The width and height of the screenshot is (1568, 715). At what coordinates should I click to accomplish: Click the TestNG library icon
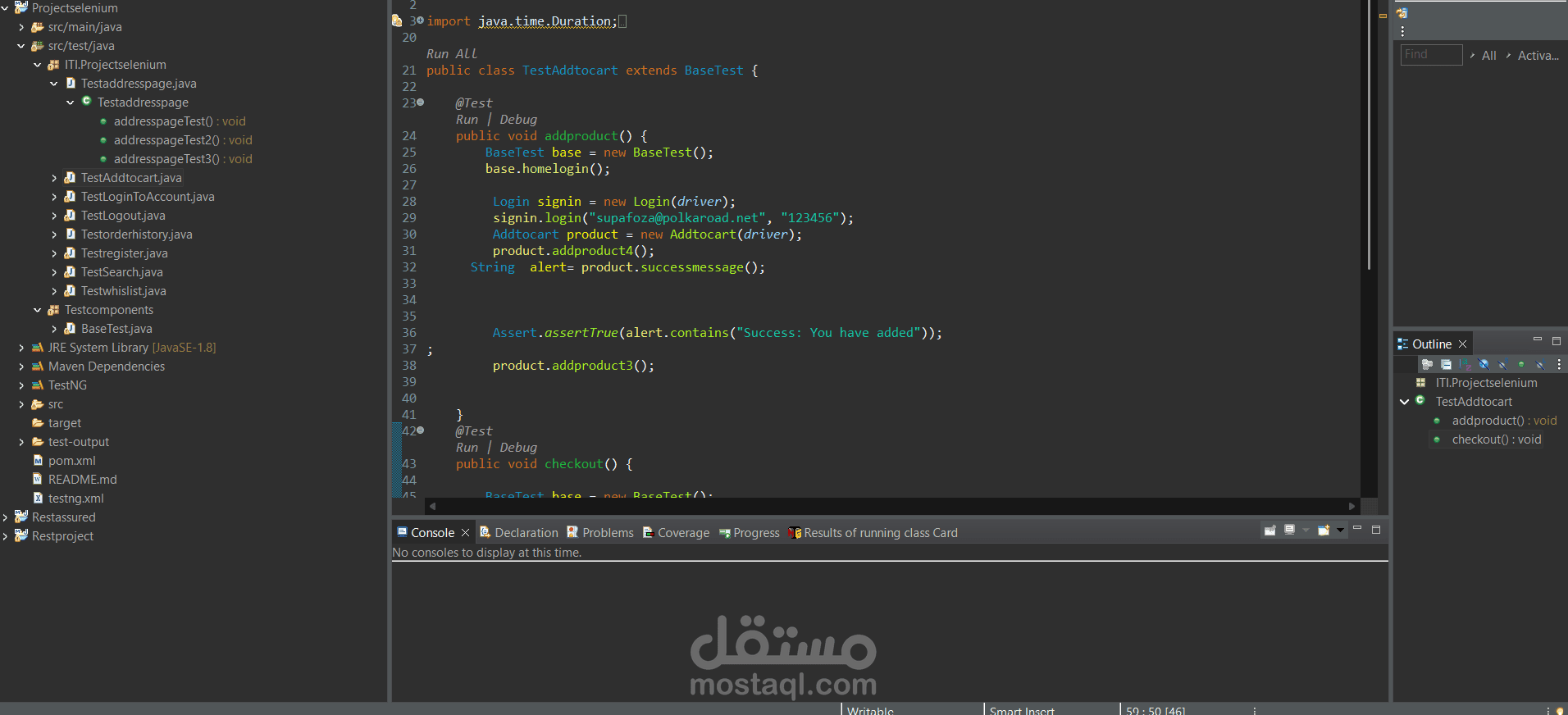pyautogui.click(x=37, y=385)
